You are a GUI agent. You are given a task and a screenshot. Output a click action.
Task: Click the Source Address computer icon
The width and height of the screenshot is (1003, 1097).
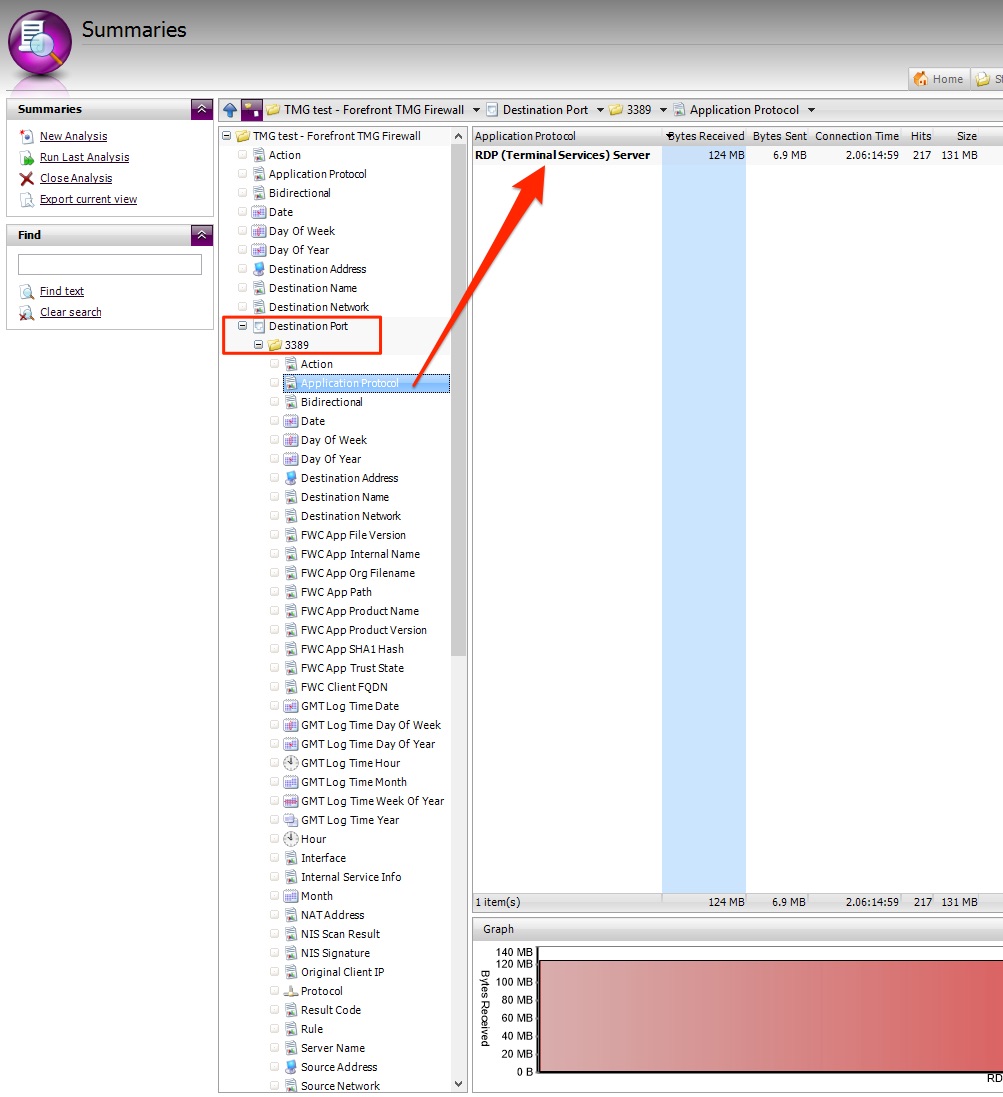tap(291, 1067)
